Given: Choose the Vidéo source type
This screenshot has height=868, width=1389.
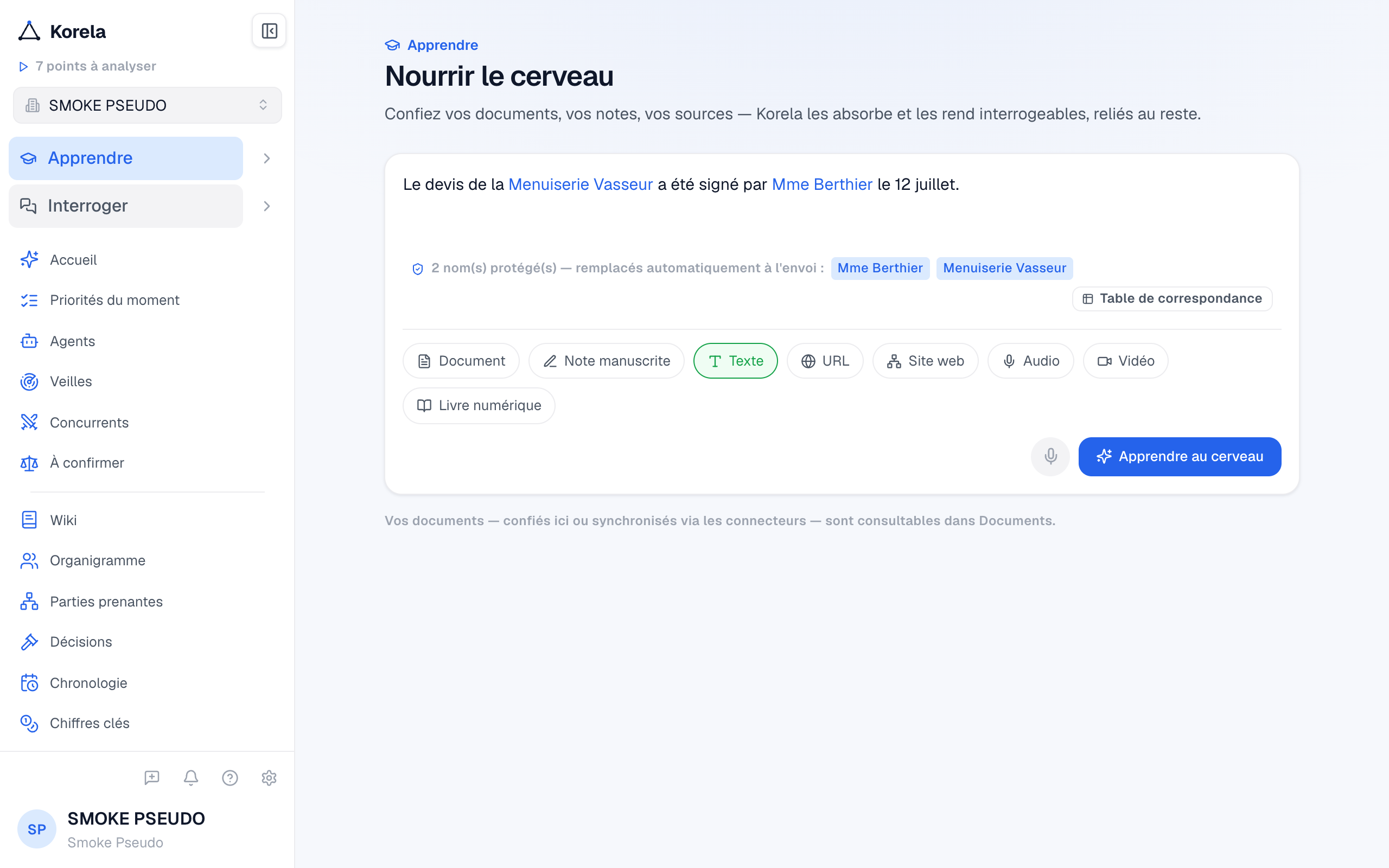Looking at the screenshot, I should point(1125,361).
